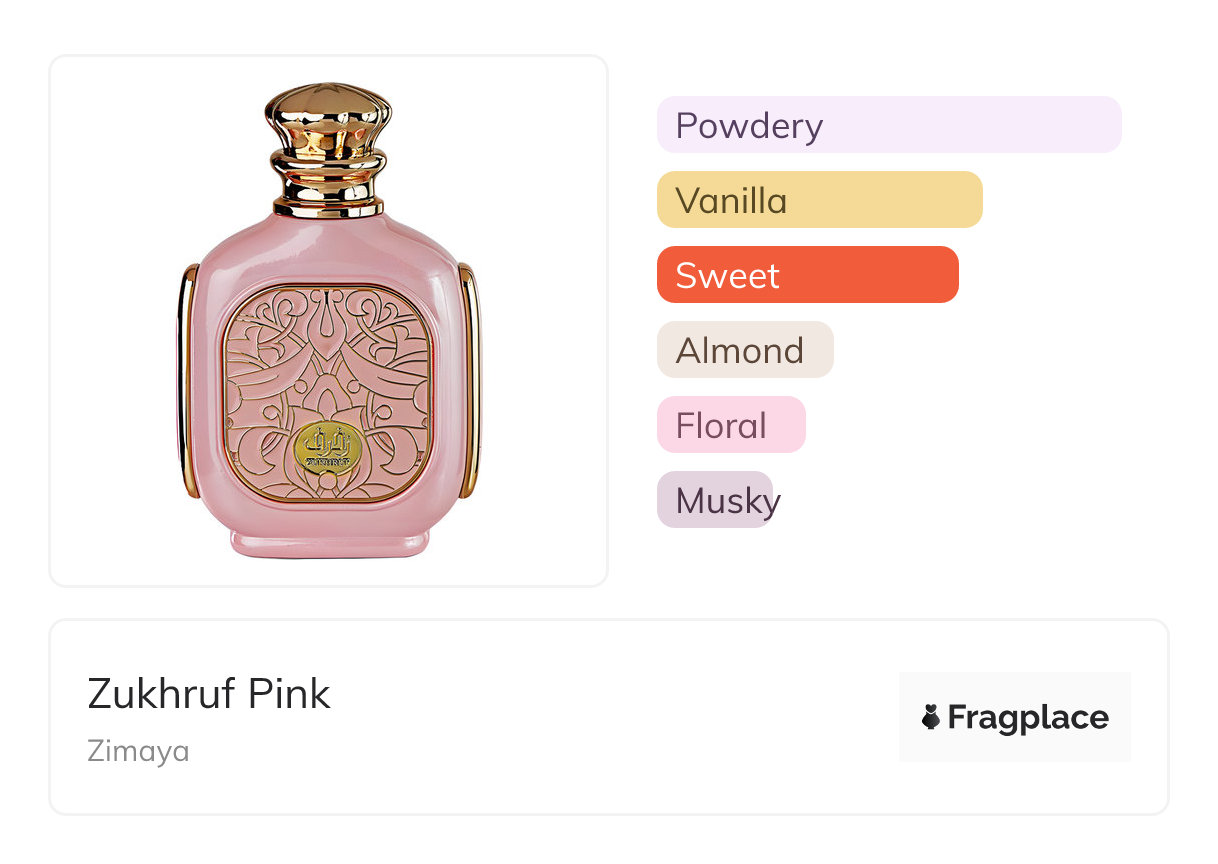Click the Fragplace wordmark text

[1027, 717]
